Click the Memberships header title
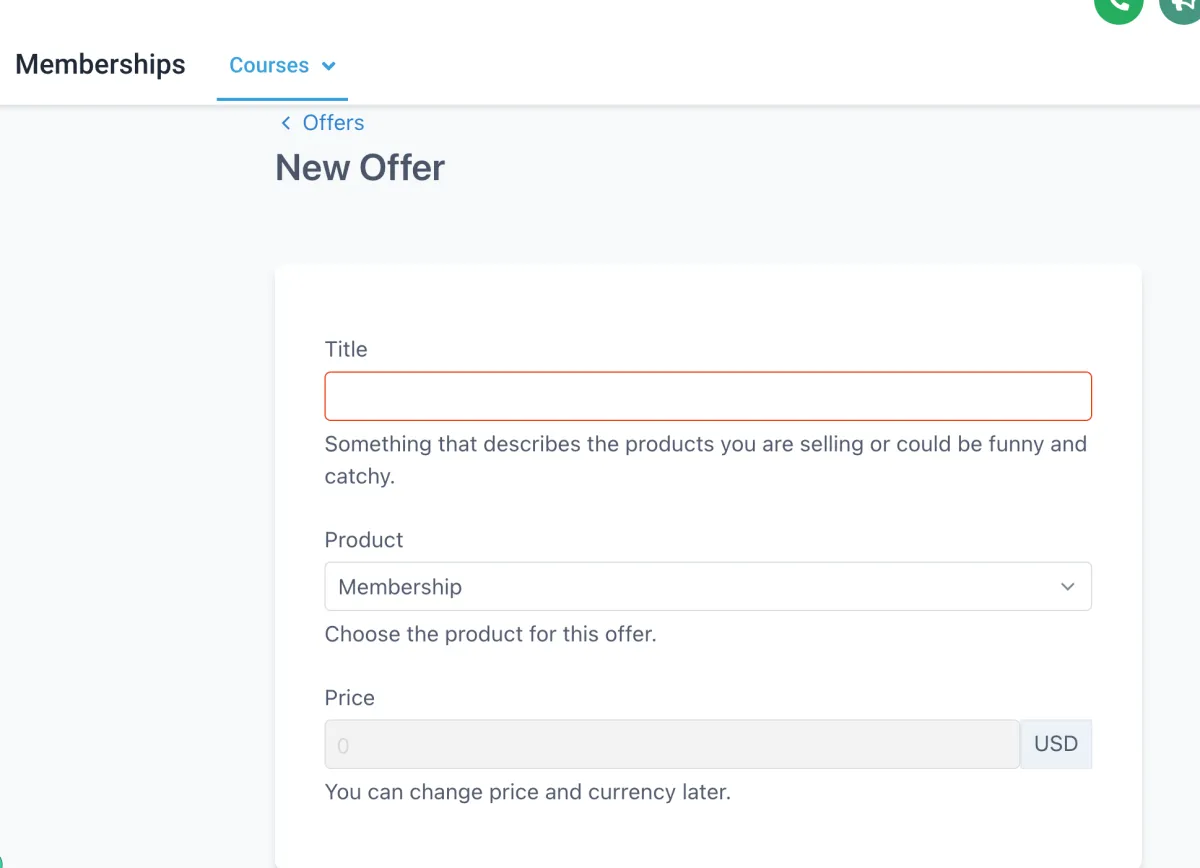Viewport: 1200px width, 868px height. (x=101, y=65)
